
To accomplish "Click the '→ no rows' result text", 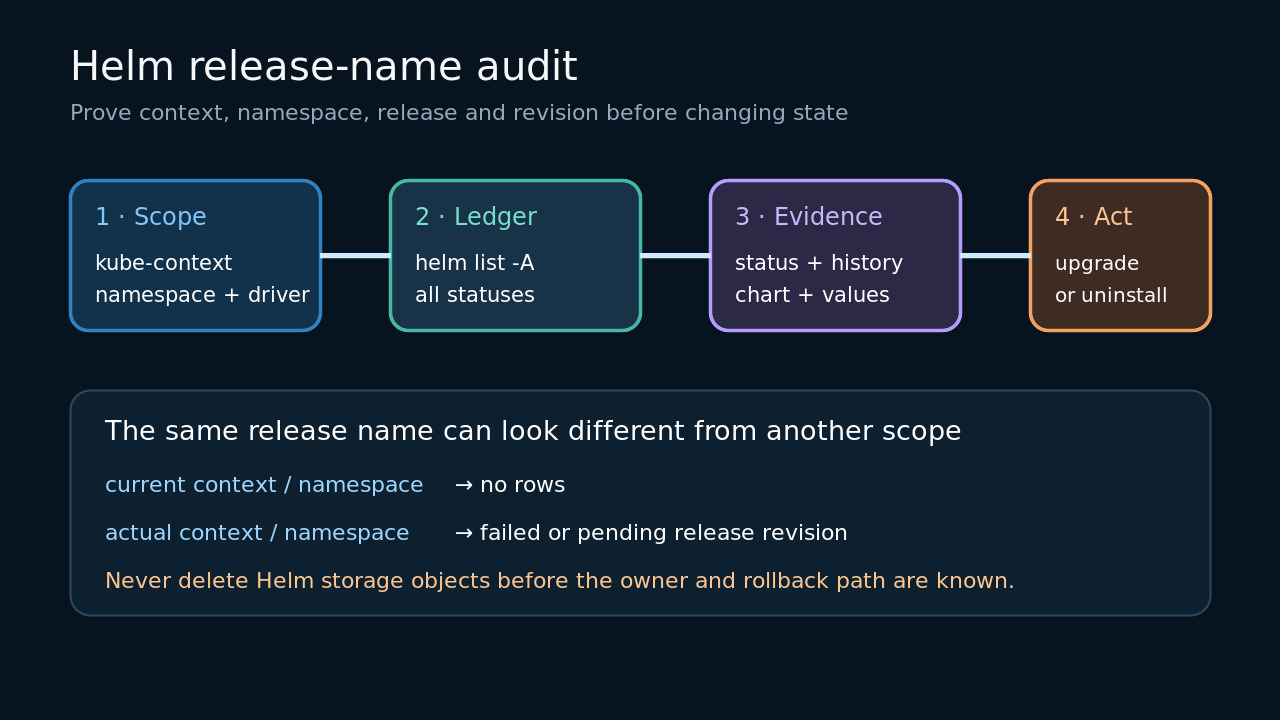I will coord(510,485).
